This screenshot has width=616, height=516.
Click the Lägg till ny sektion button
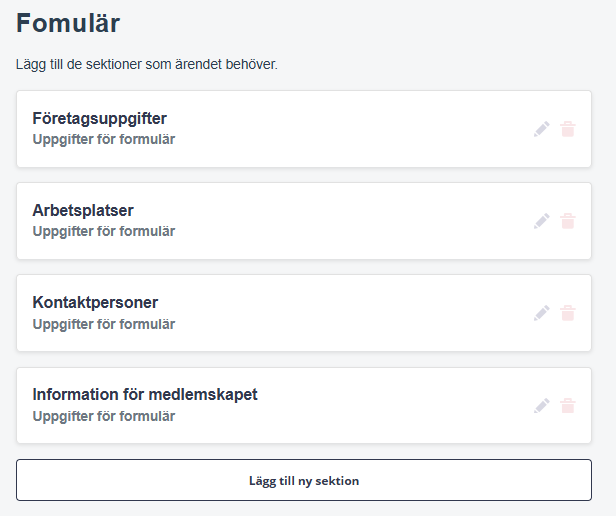click(x=304, y=480)
